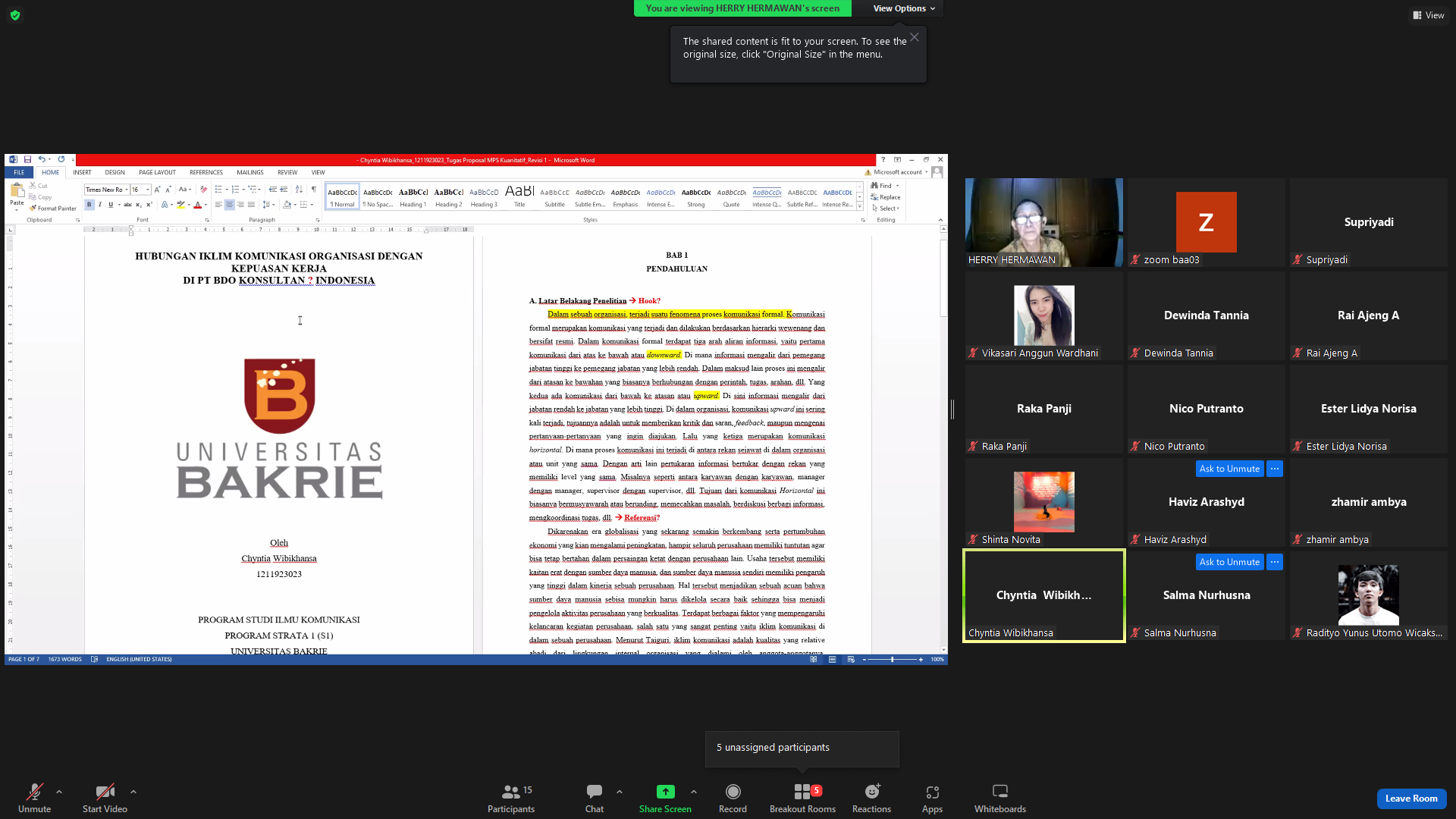This screenshot has width=1456, height=819.
Task: Toggle Italic formatting in Word
Action: [99, 205]
